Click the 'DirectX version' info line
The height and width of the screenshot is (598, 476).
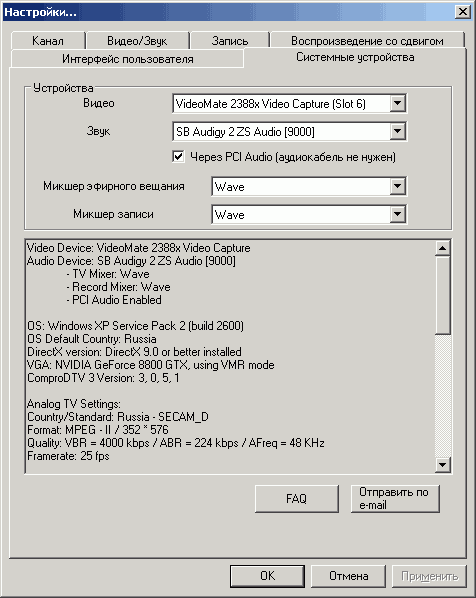(134, 352)
